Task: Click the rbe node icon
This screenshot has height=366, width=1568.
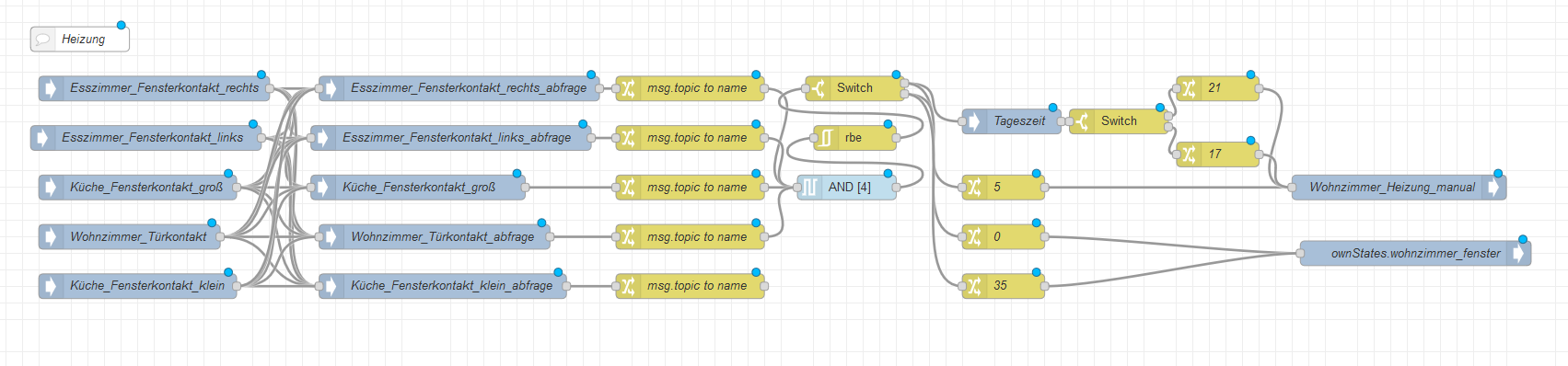Action: coord(826,138)
